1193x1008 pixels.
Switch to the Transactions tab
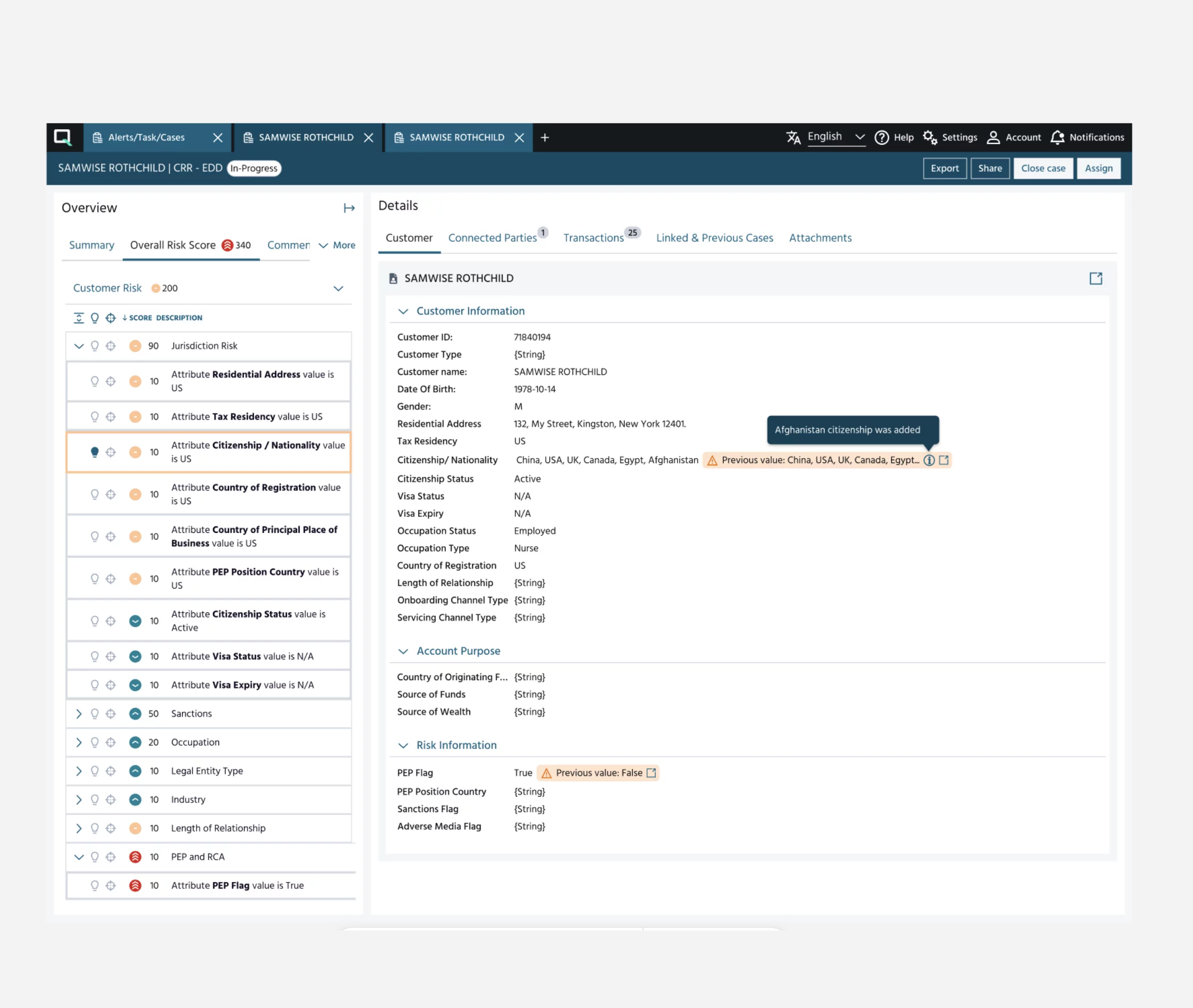tap(593, 238)
